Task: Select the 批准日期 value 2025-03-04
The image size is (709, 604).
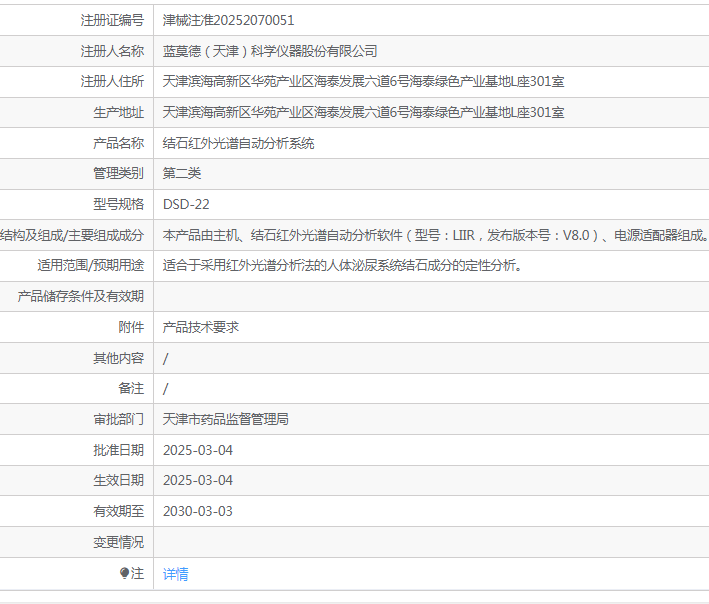Action: click(198, 450)
